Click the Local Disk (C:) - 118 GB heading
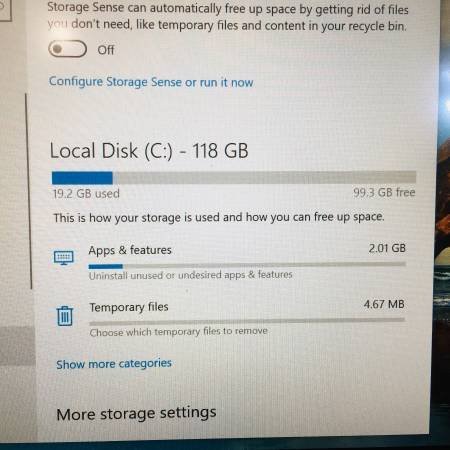This screenshot has width=450, height=450. 149,151
